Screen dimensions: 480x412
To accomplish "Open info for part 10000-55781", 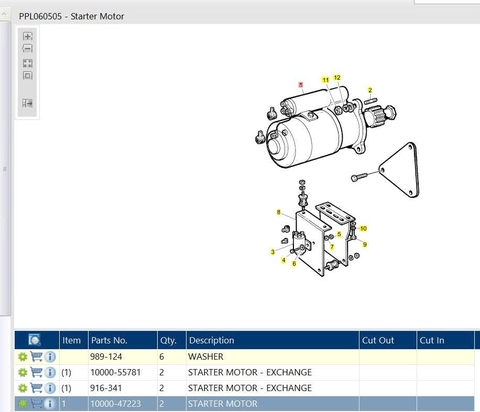I will (x=50, y=372).
